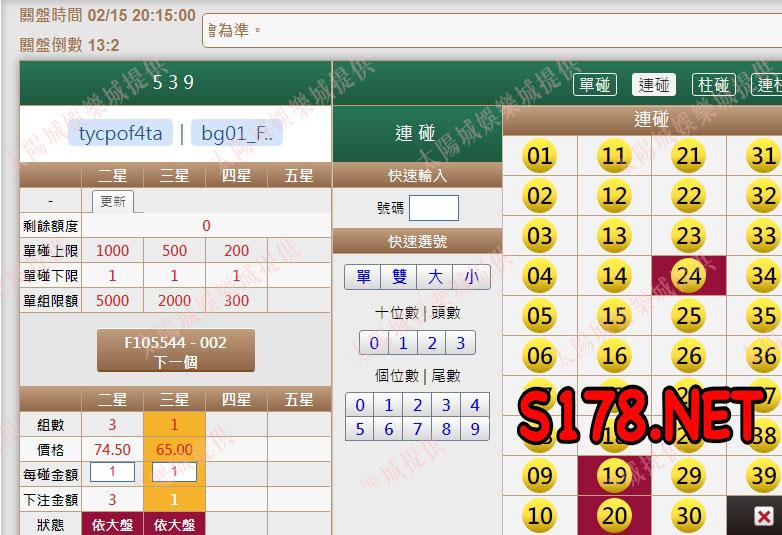Viewport: 782px width, 535px height.
Task: Deselect highlighted number ball 19
Action: point(614,476)
